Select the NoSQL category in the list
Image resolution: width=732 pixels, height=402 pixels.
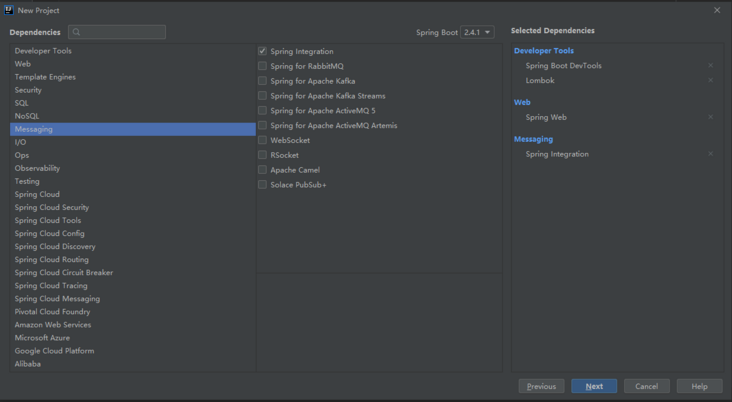pyautogui.click(x=27, y=116)
